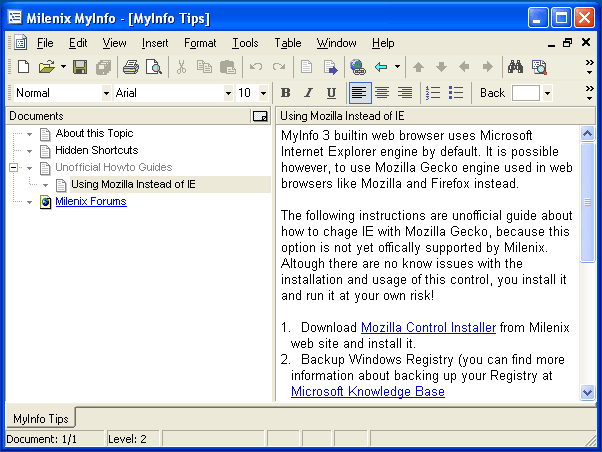602x452 pixels.
Task: Click the Open folder icon
Action: click(x=47, y=67)
